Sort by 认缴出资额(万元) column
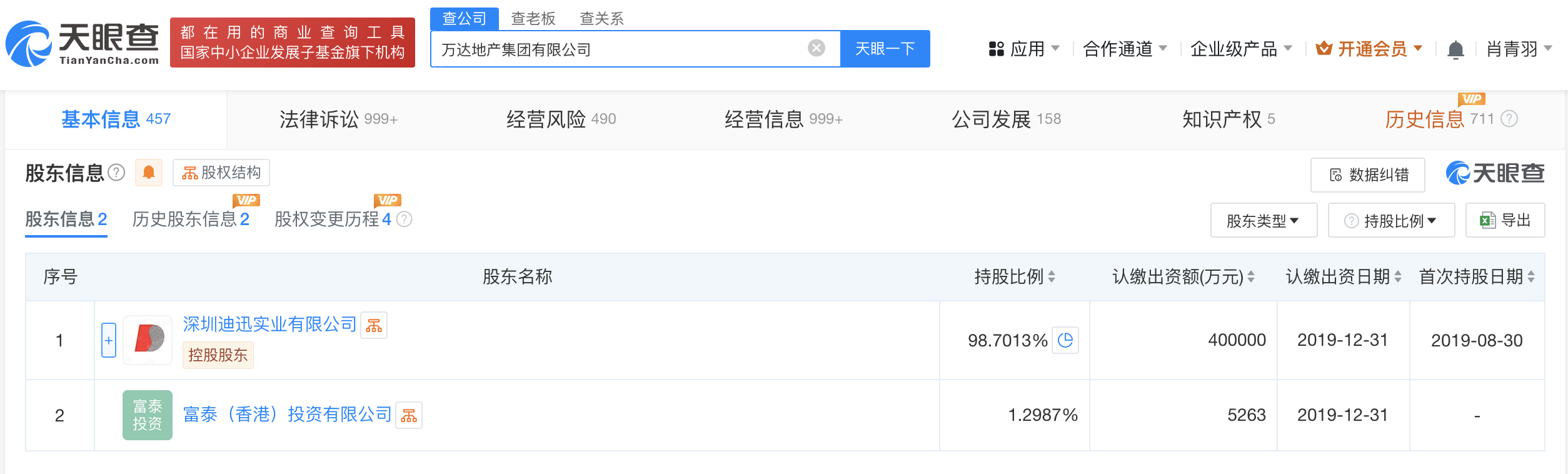This screenshot has width=1568, height=474. click(1251, 276)
